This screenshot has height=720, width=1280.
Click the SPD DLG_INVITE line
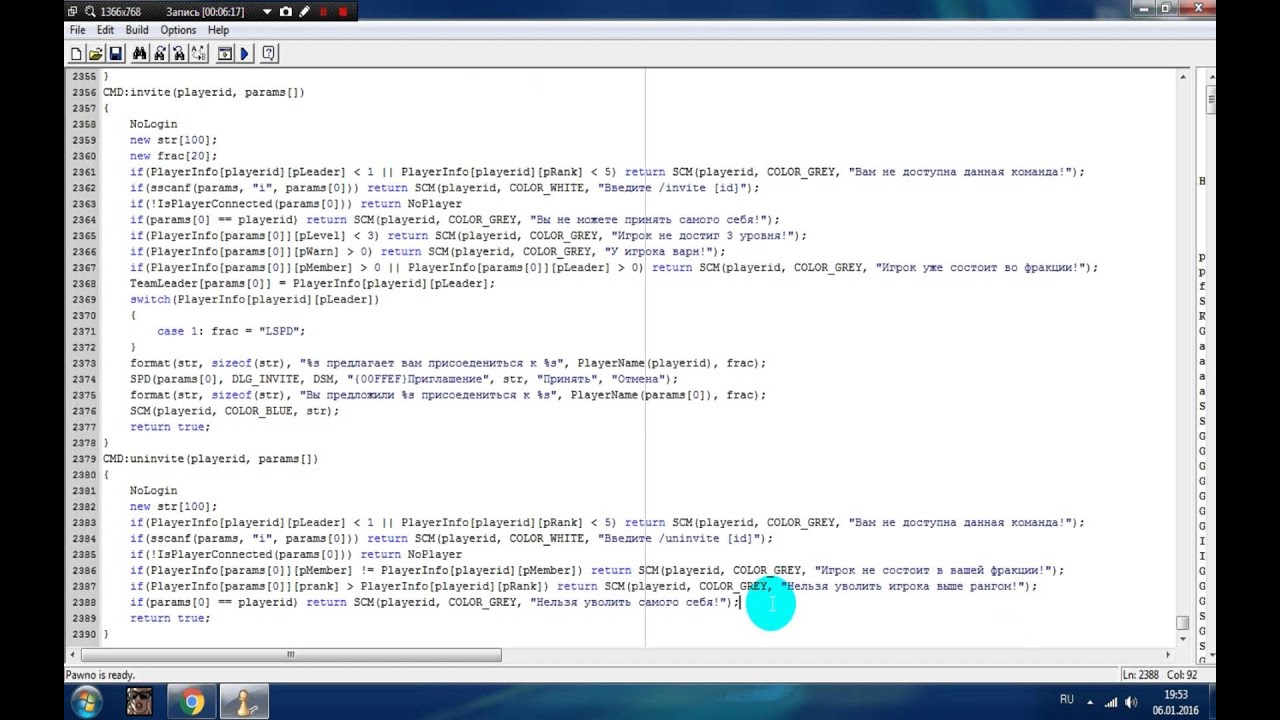(x=404, y=379)
